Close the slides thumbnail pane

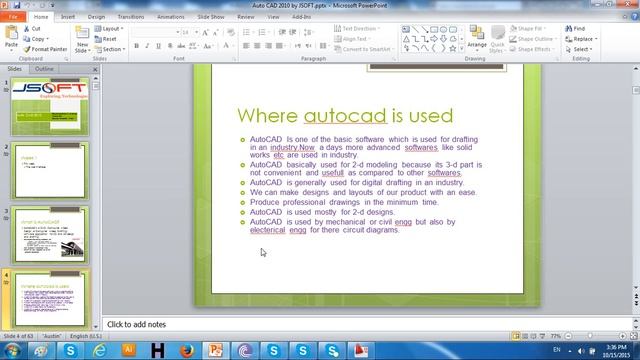coord(95,69)
